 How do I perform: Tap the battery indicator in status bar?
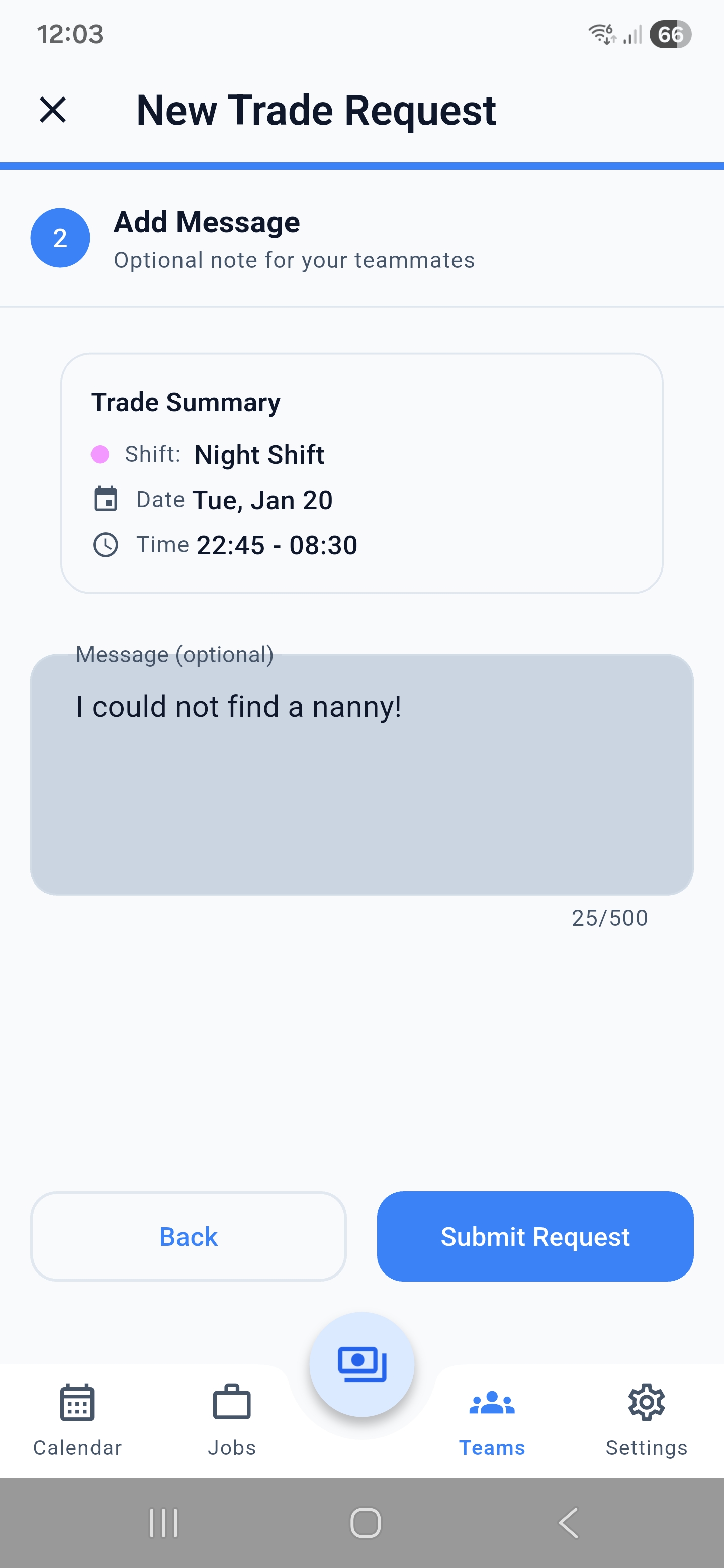[x=670, y=35]
